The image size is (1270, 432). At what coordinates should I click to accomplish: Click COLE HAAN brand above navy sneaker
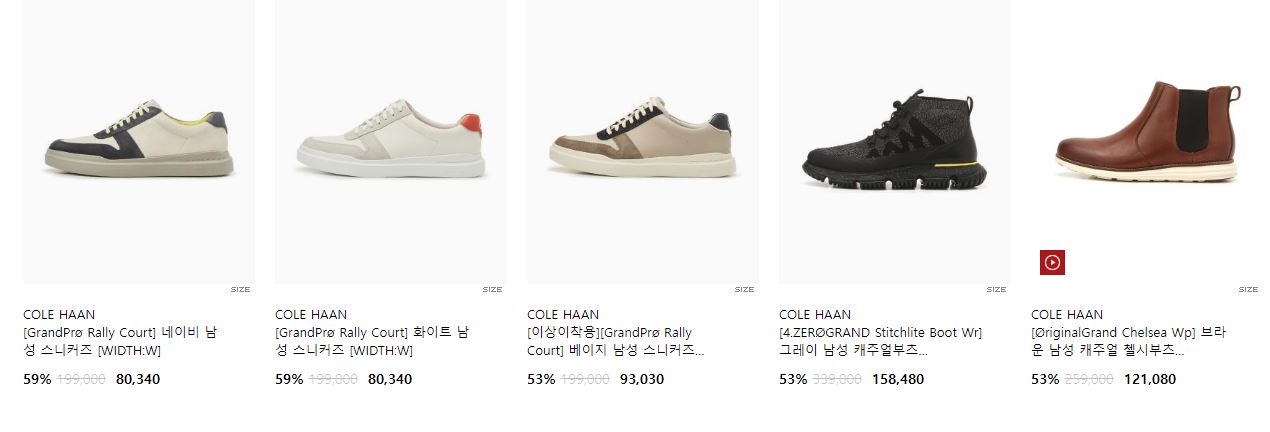[x=59, y=314]
